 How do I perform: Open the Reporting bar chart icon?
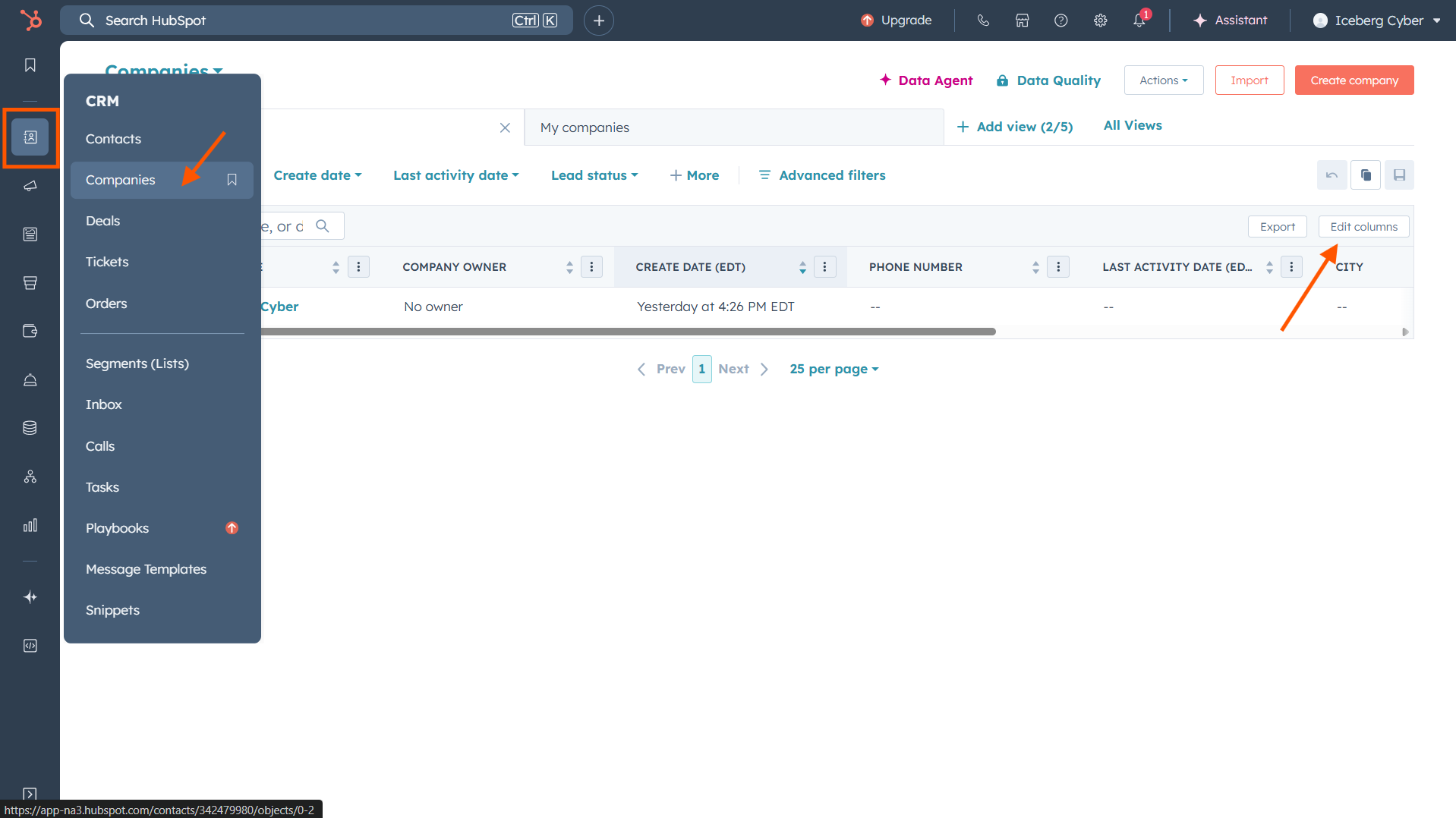coord(30,525)
